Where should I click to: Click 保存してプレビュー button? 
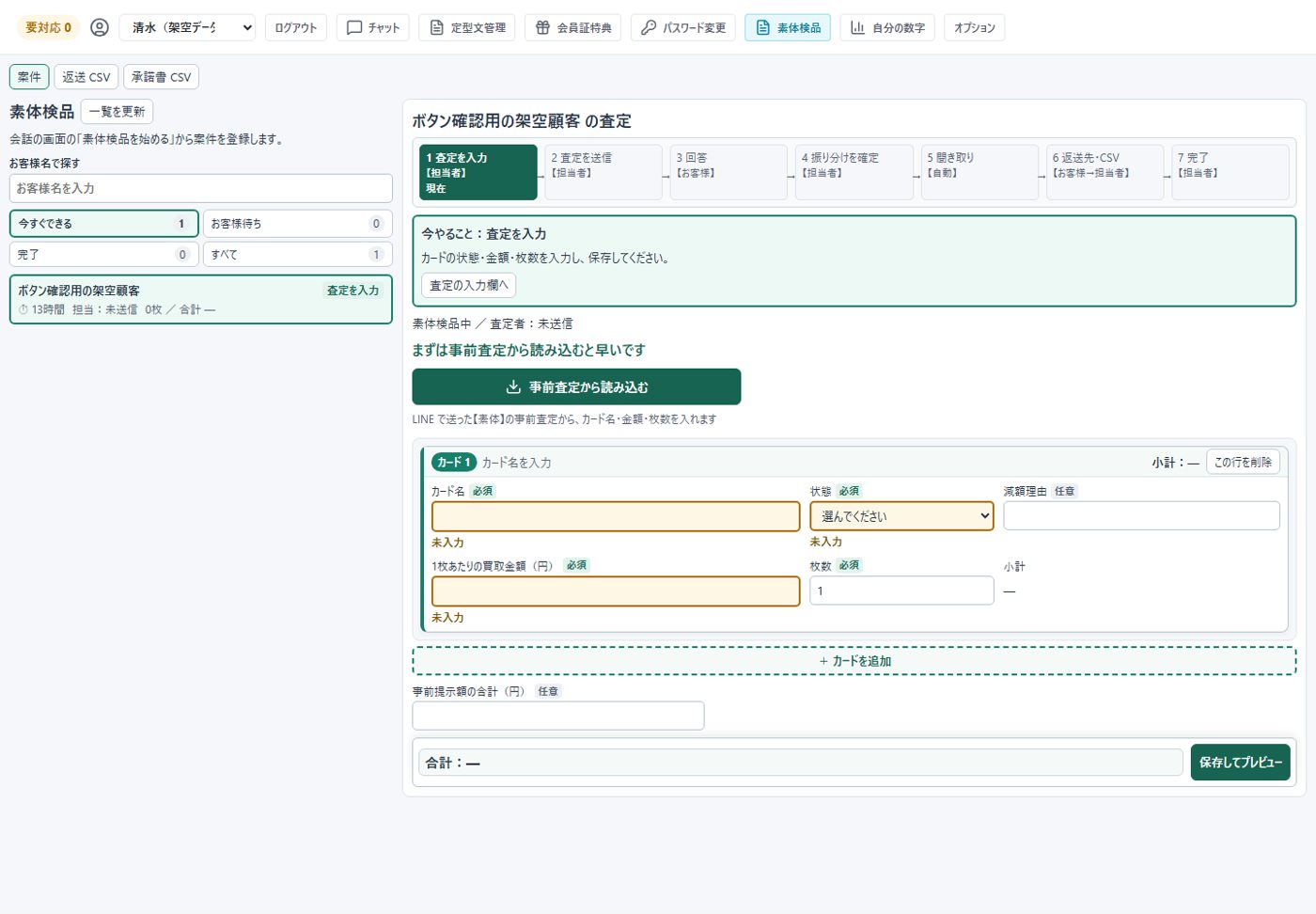point(1240,763)
